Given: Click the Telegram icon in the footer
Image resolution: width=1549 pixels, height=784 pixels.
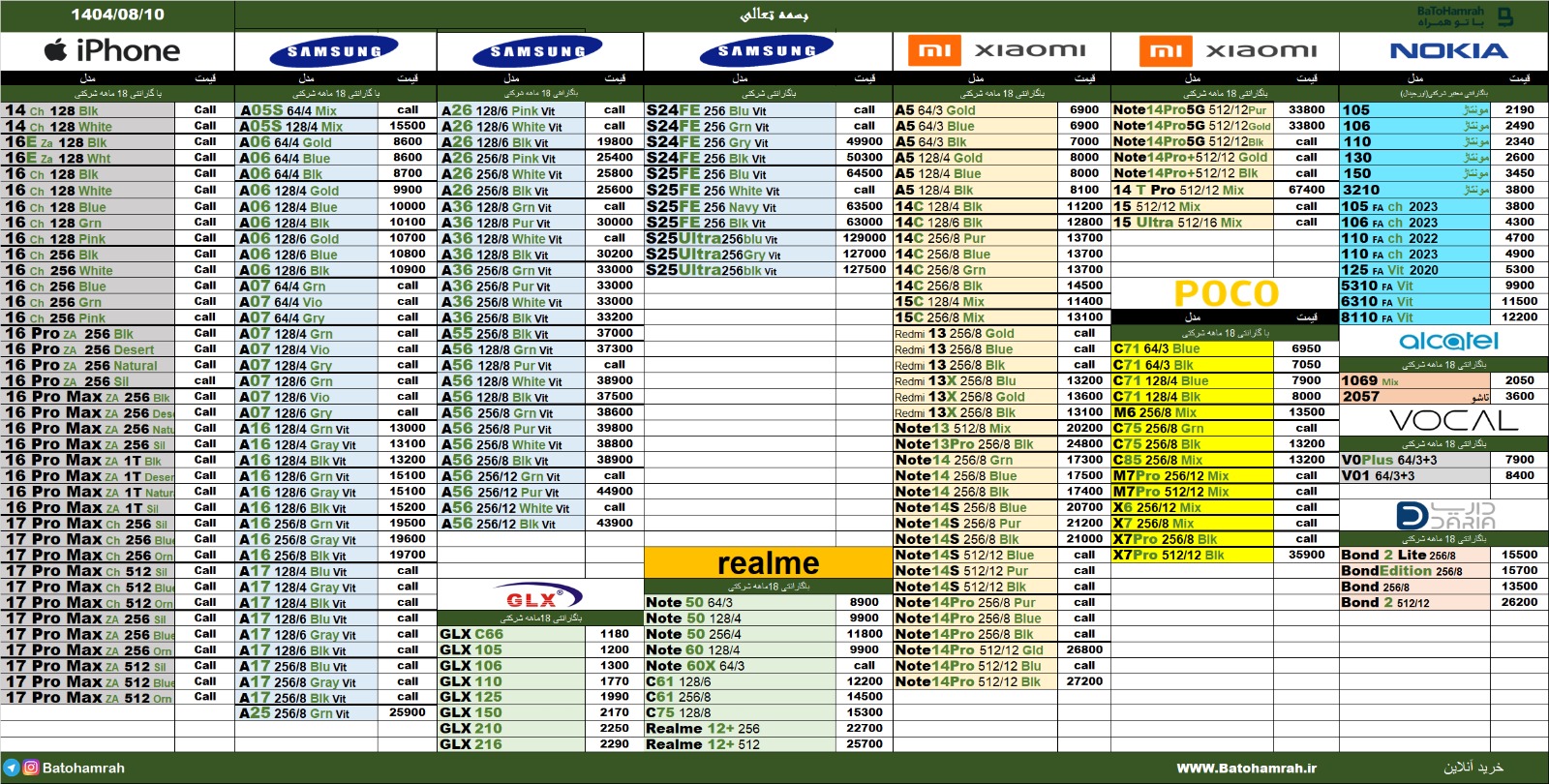Looking at the screenshot, I should tap(11, 768).
